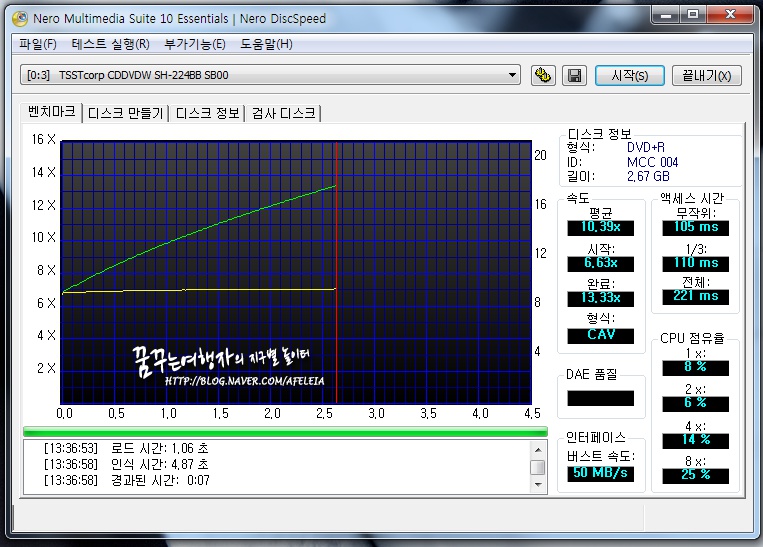Click the disc length value 2.67 GB

648,176
